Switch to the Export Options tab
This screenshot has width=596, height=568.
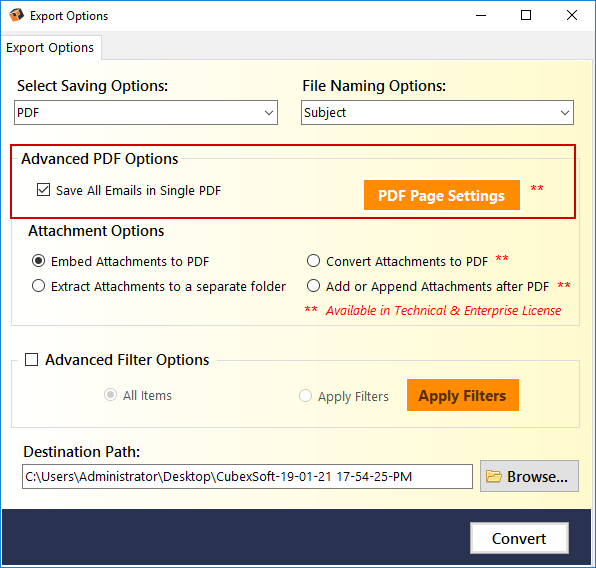click(x=51, y=48)
